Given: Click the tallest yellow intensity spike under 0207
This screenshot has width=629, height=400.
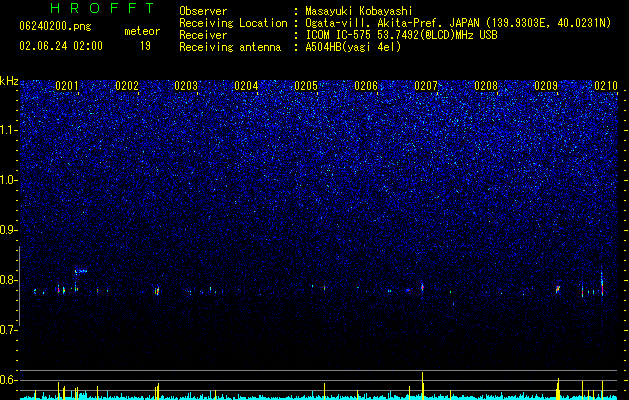Looking at the screenshot, I should point(422,385).
